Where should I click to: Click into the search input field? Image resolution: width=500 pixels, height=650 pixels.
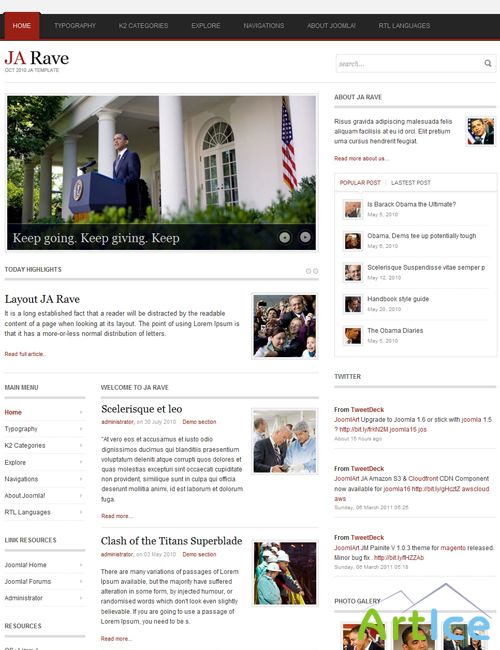pos(408,63)
